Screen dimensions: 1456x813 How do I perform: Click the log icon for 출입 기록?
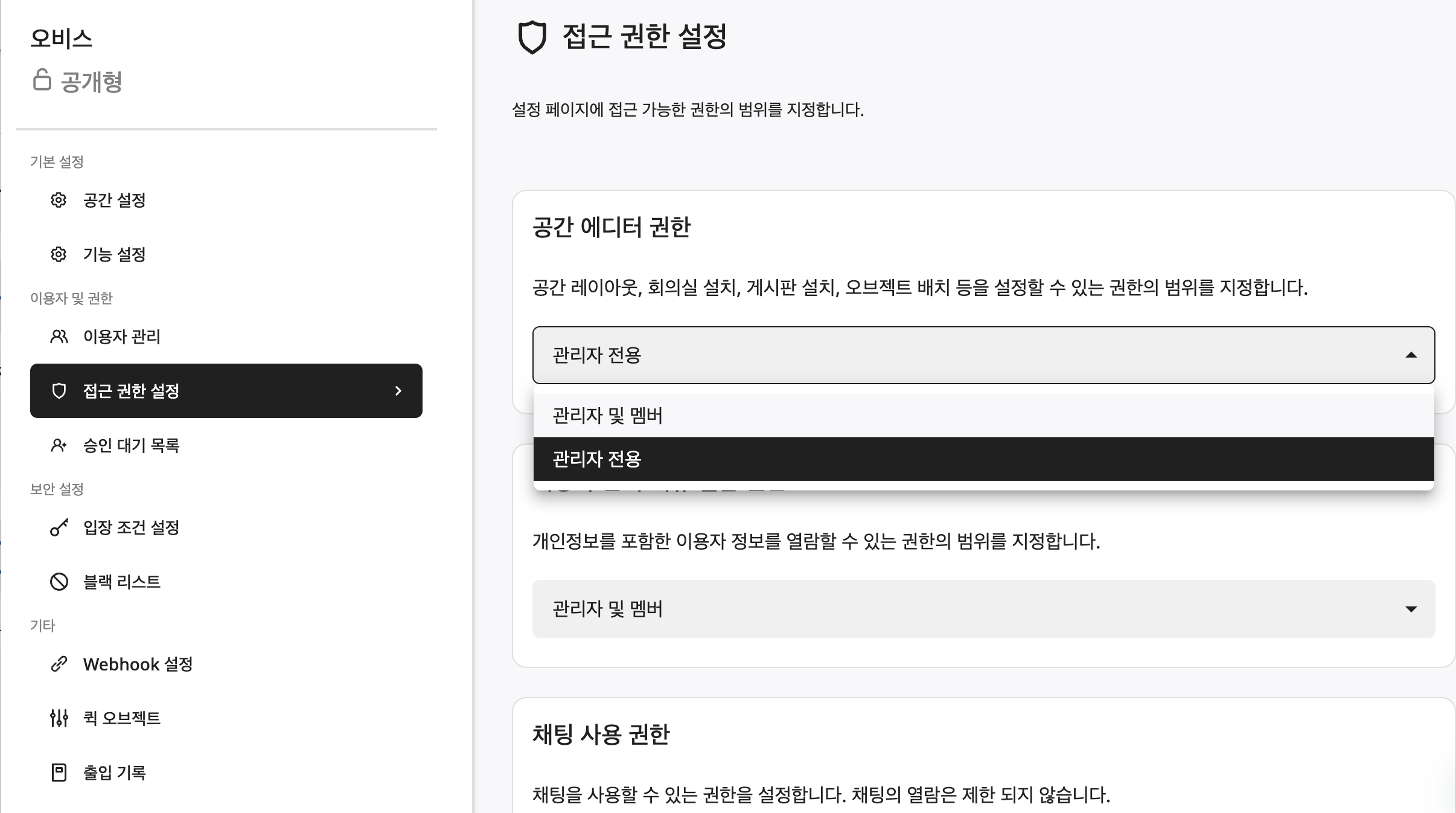(59, 773)
